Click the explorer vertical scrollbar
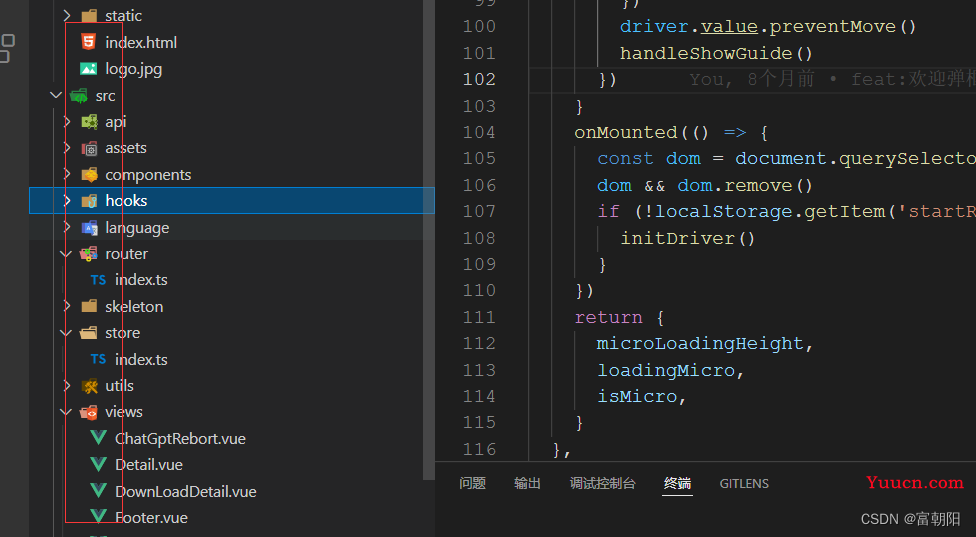The width and height of the screenshot is (976, 537). (428, 240)
